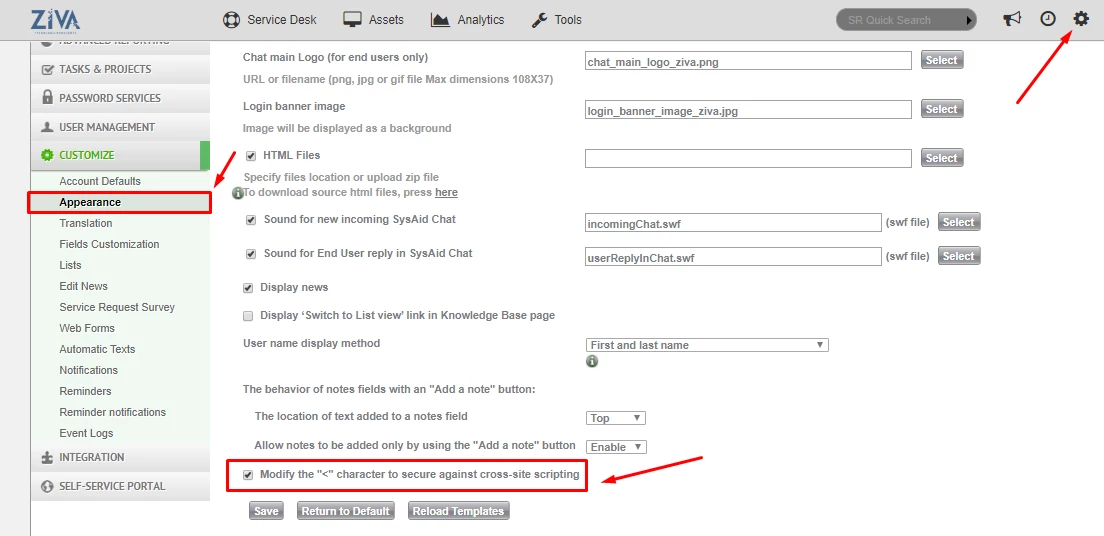
Task: Open Lists in sidebar
Action: (x=70, y=266)
